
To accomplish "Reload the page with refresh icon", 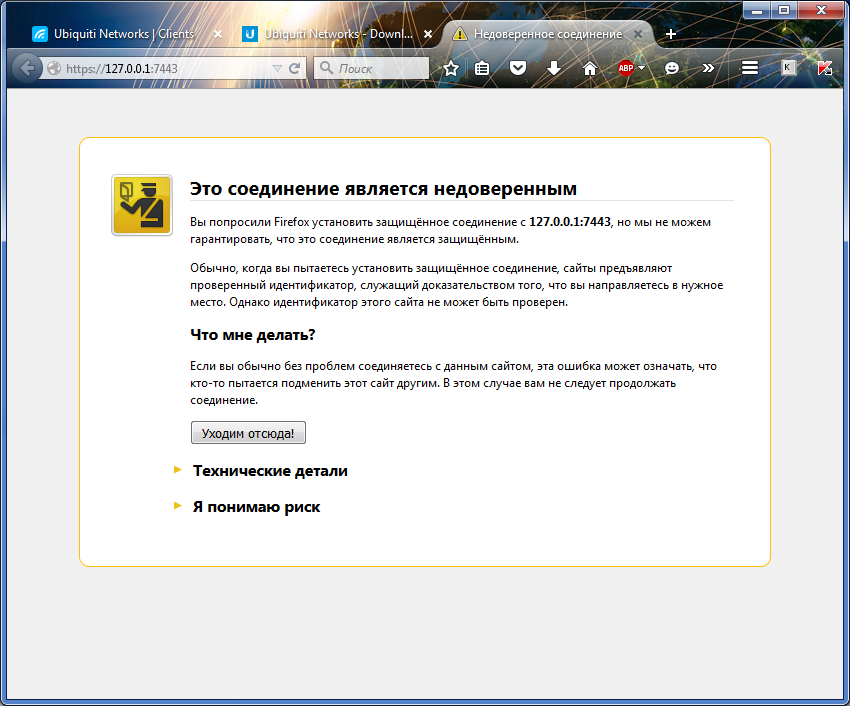I will click(x=295, y=68).
